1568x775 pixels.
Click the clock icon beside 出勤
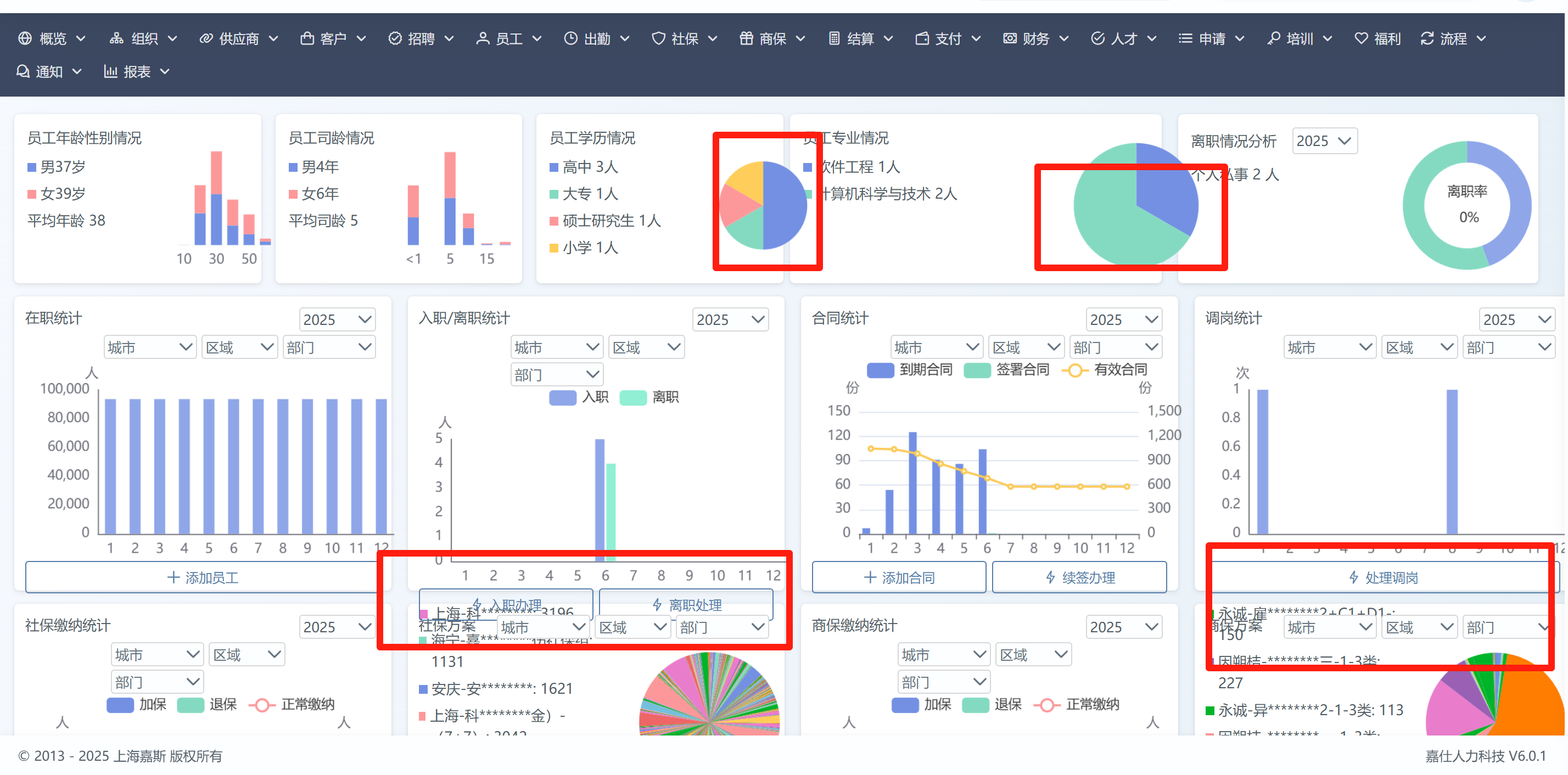(x=570, y=38)
